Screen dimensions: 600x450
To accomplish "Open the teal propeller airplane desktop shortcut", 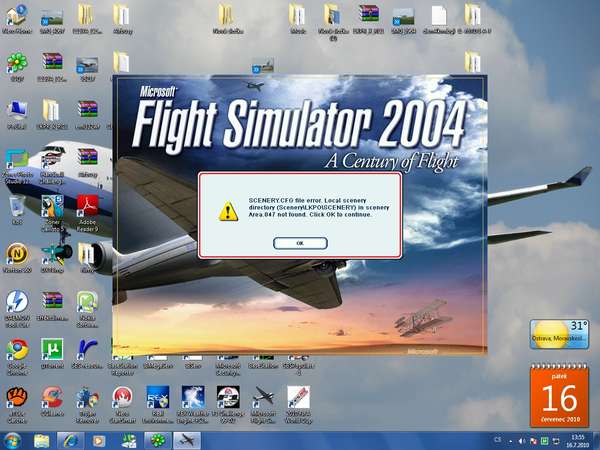I will point(52,257).
